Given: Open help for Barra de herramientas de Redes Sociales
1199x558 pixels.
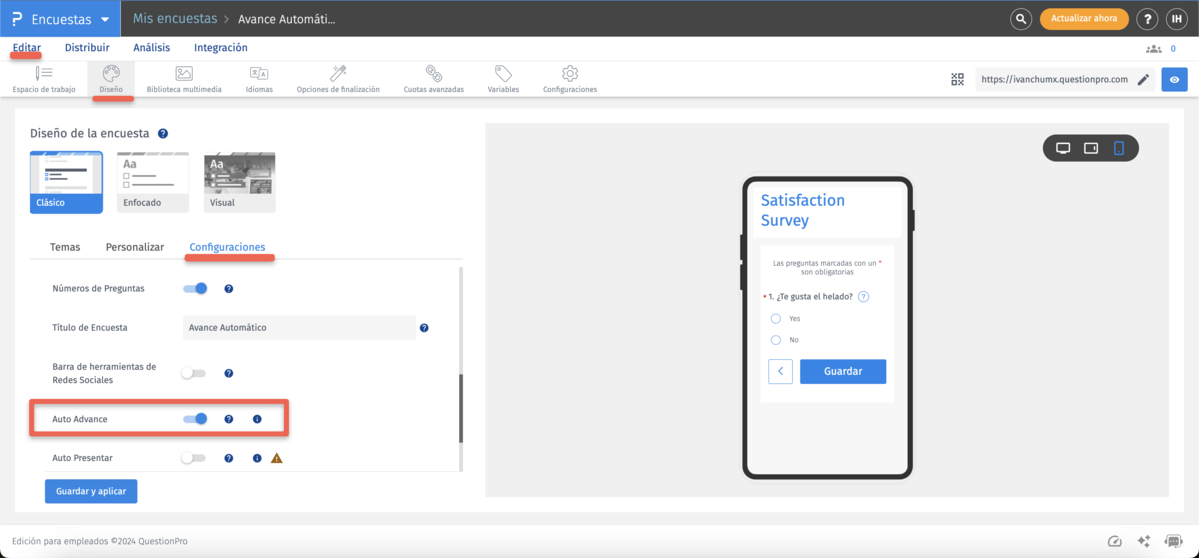Looking at the screenshot, I should (x=228, y=373).
